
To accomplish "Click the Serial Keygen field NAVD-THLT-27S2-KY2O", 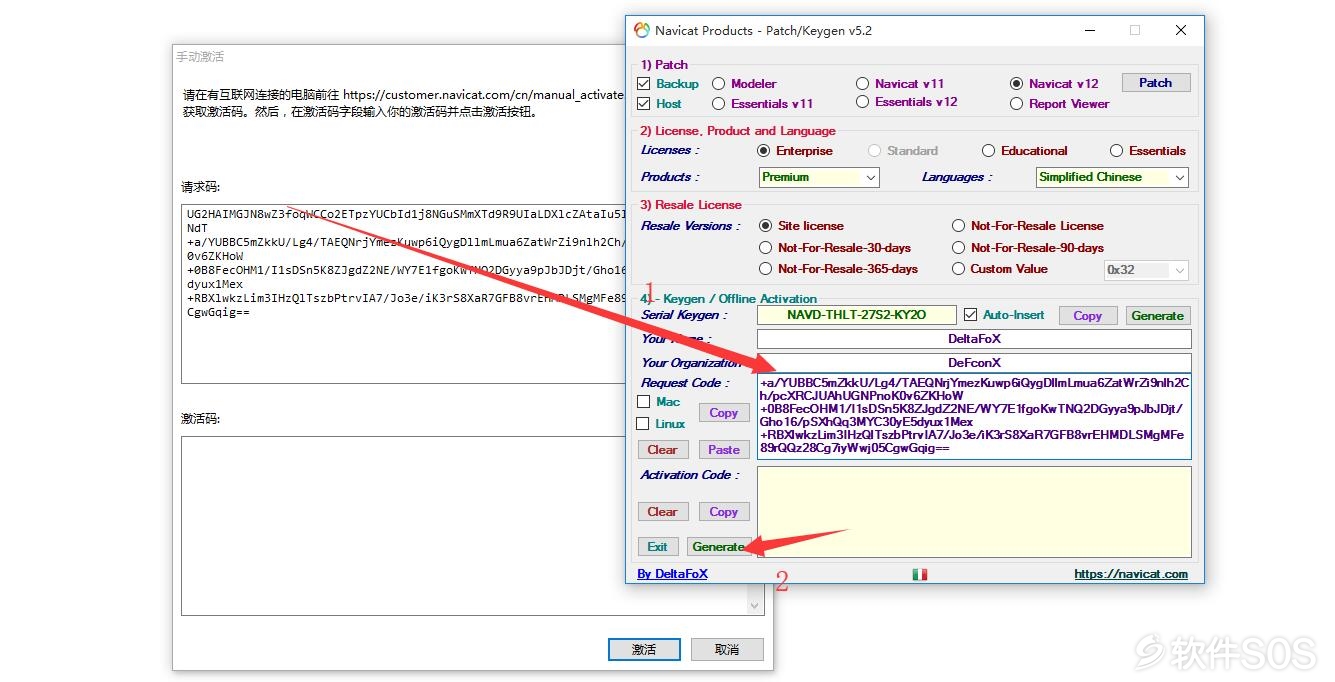I will pyautogui.click(x=857, y=315).
